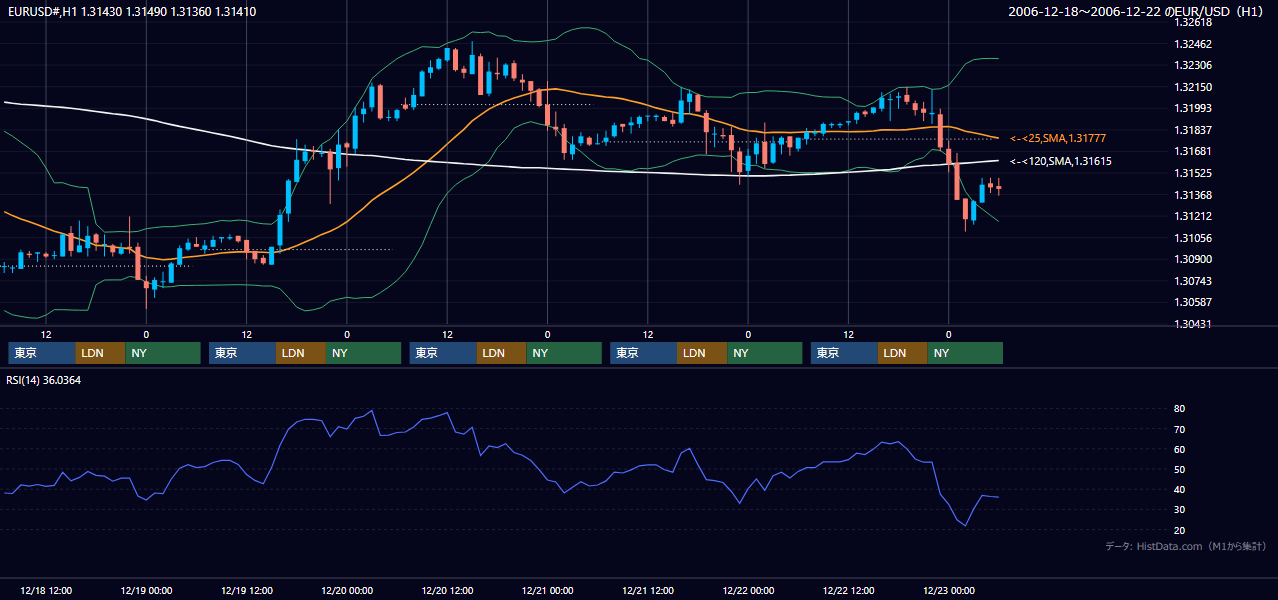Viewport: 1278px width, 600px height.
Task: Click the 12/18 12:00 time axis label
Action: click(45, 590)
